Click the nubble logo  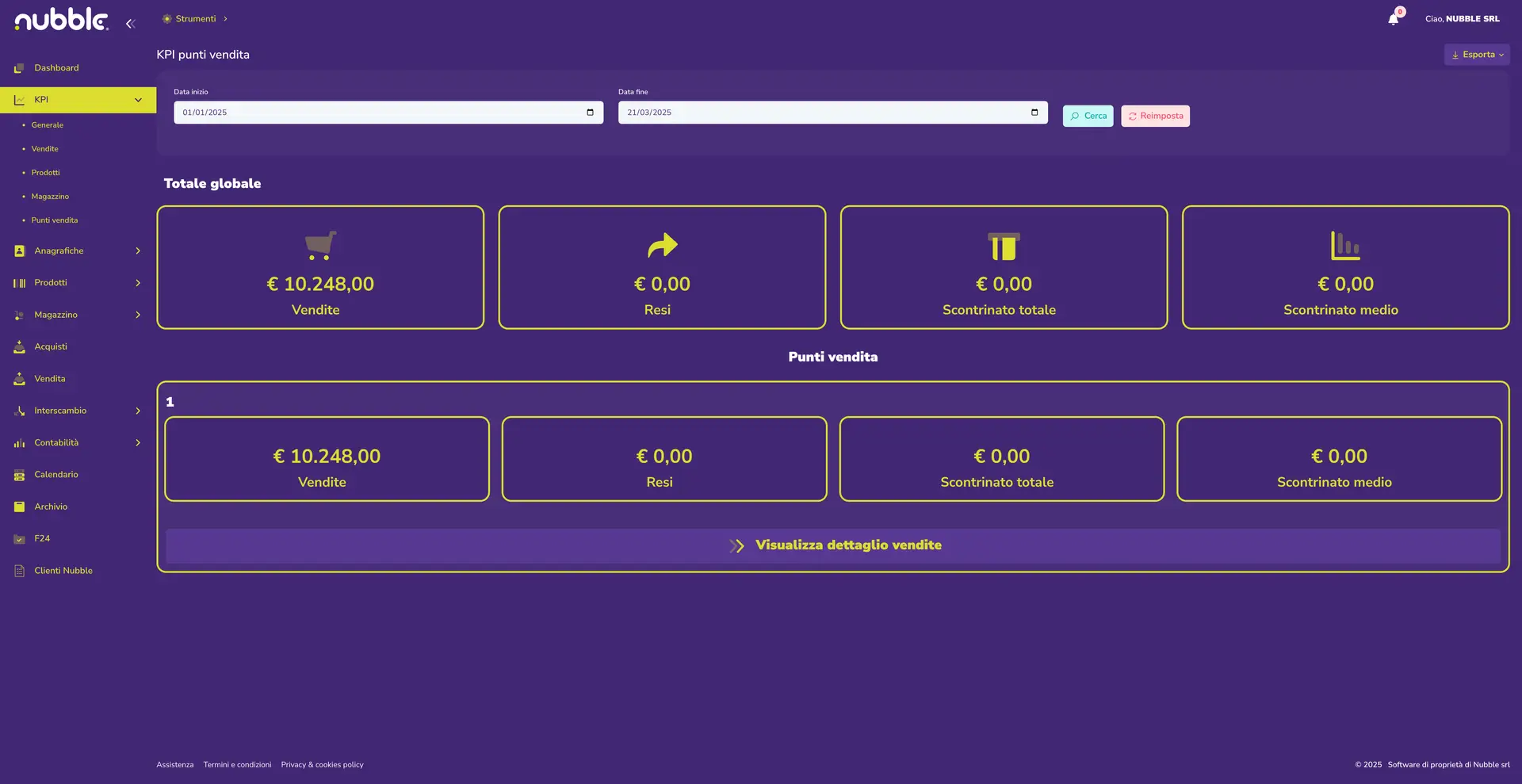pos(61,20)
